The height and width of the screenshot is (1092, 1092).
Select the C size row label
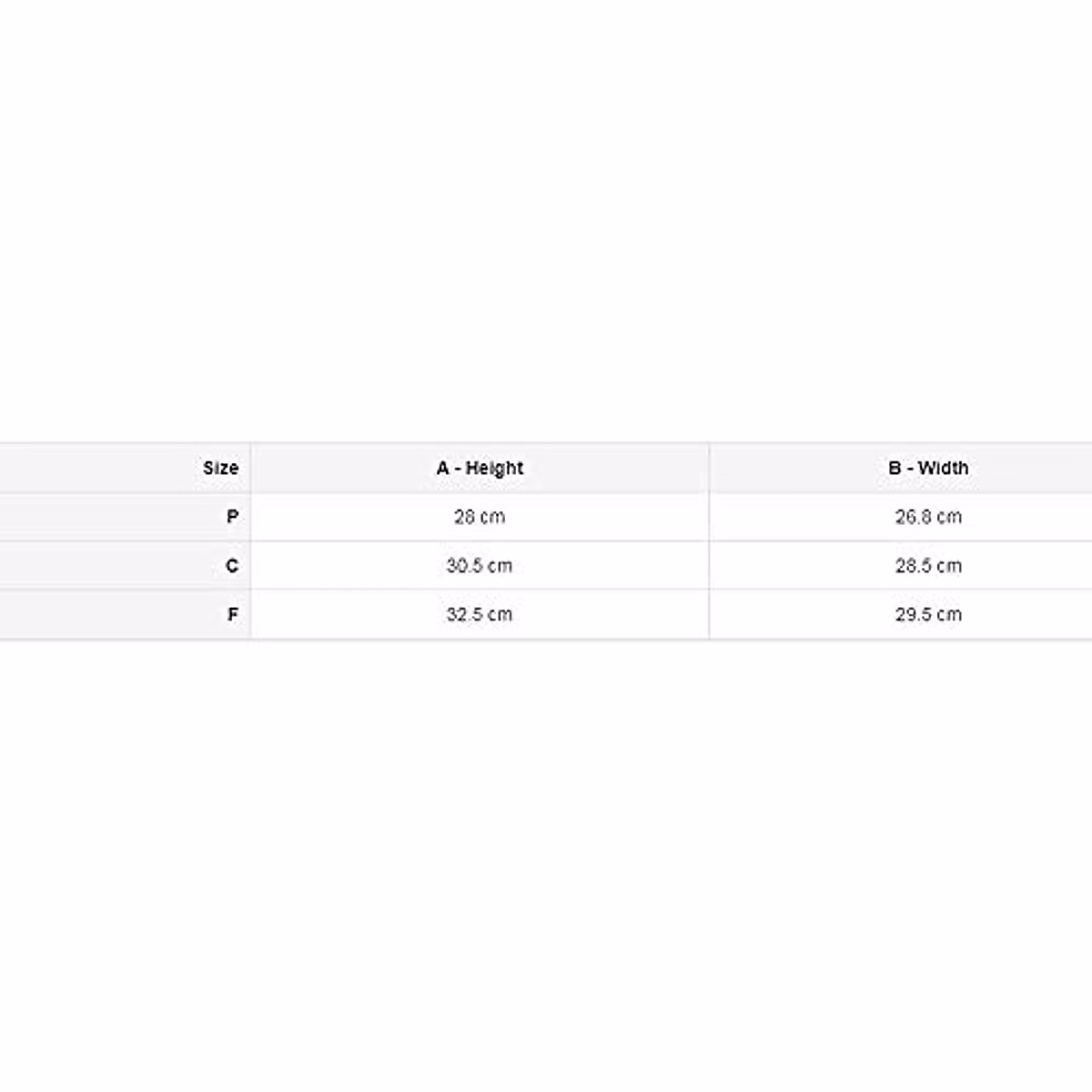232,566
